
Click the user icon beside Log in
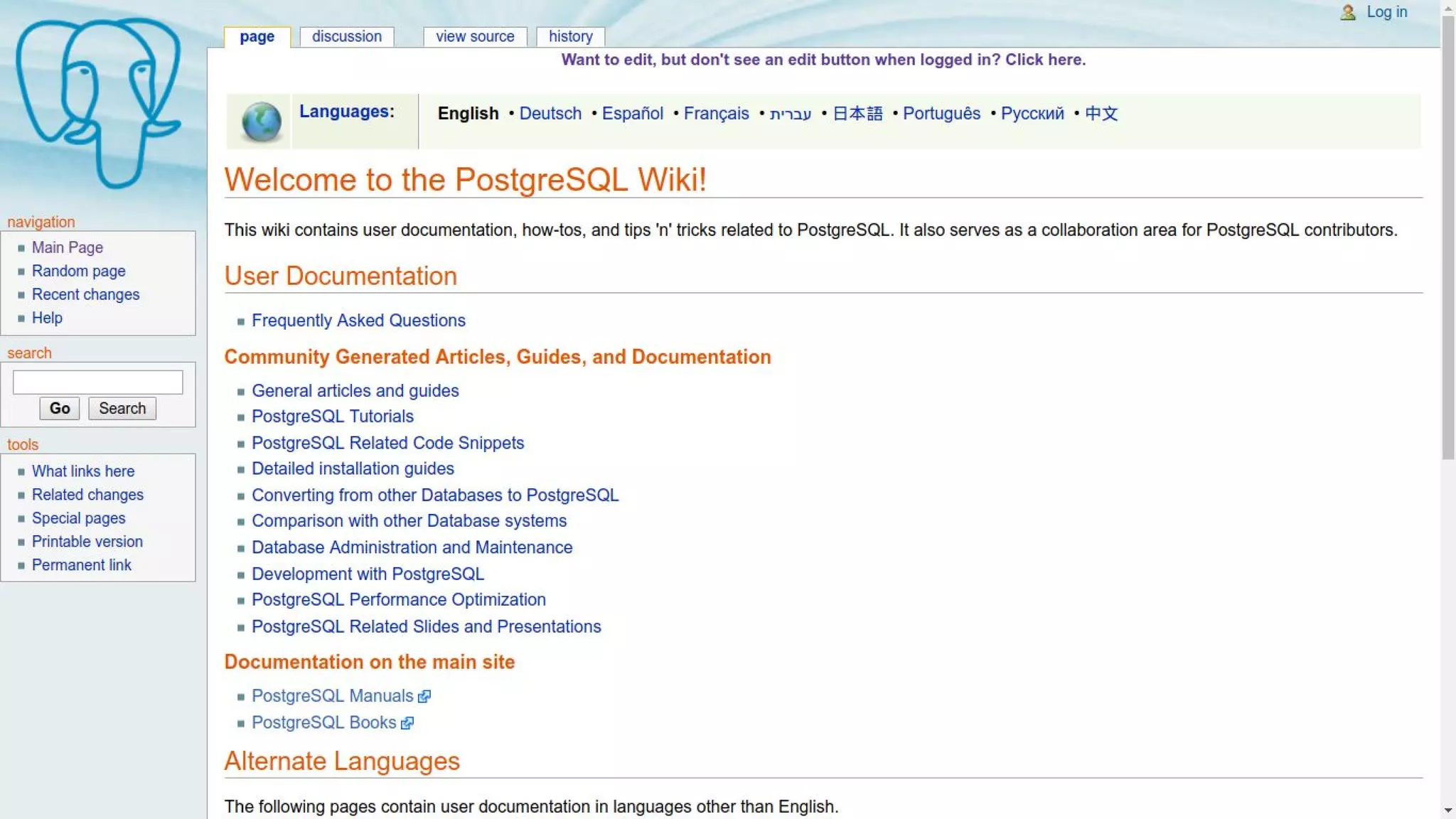point(1347,12)
